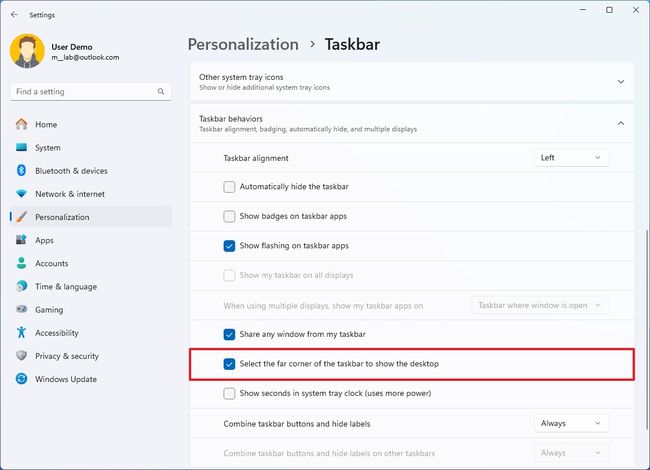The image size is (650, 470).
Task: Click the Gaming icon in sidebar
Action: click(x=21, y=310)
